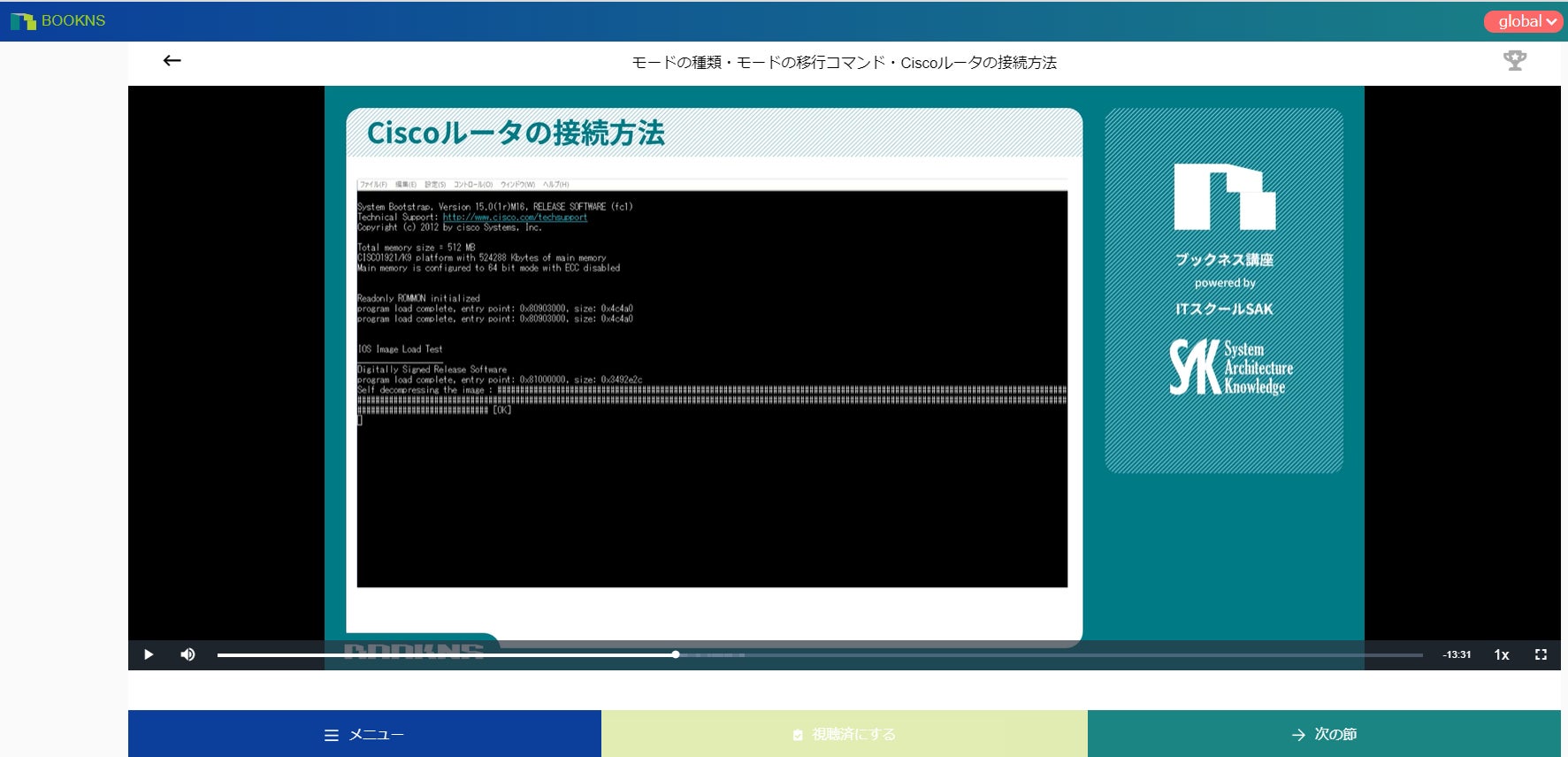Click the BOOKNS logo in the header
Viewport: 1568px width, 757px height.
click(x=57, y=21)
